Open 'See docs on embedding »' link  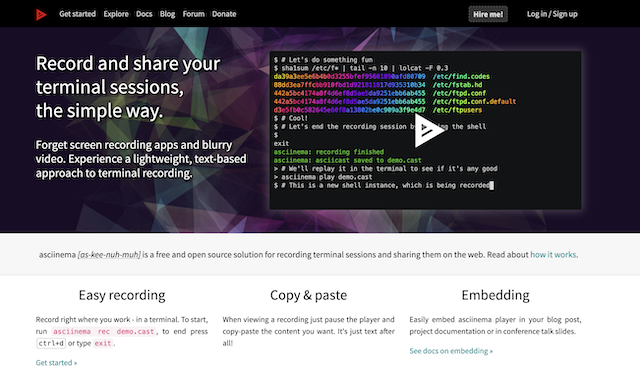click(x=451, y=351)
